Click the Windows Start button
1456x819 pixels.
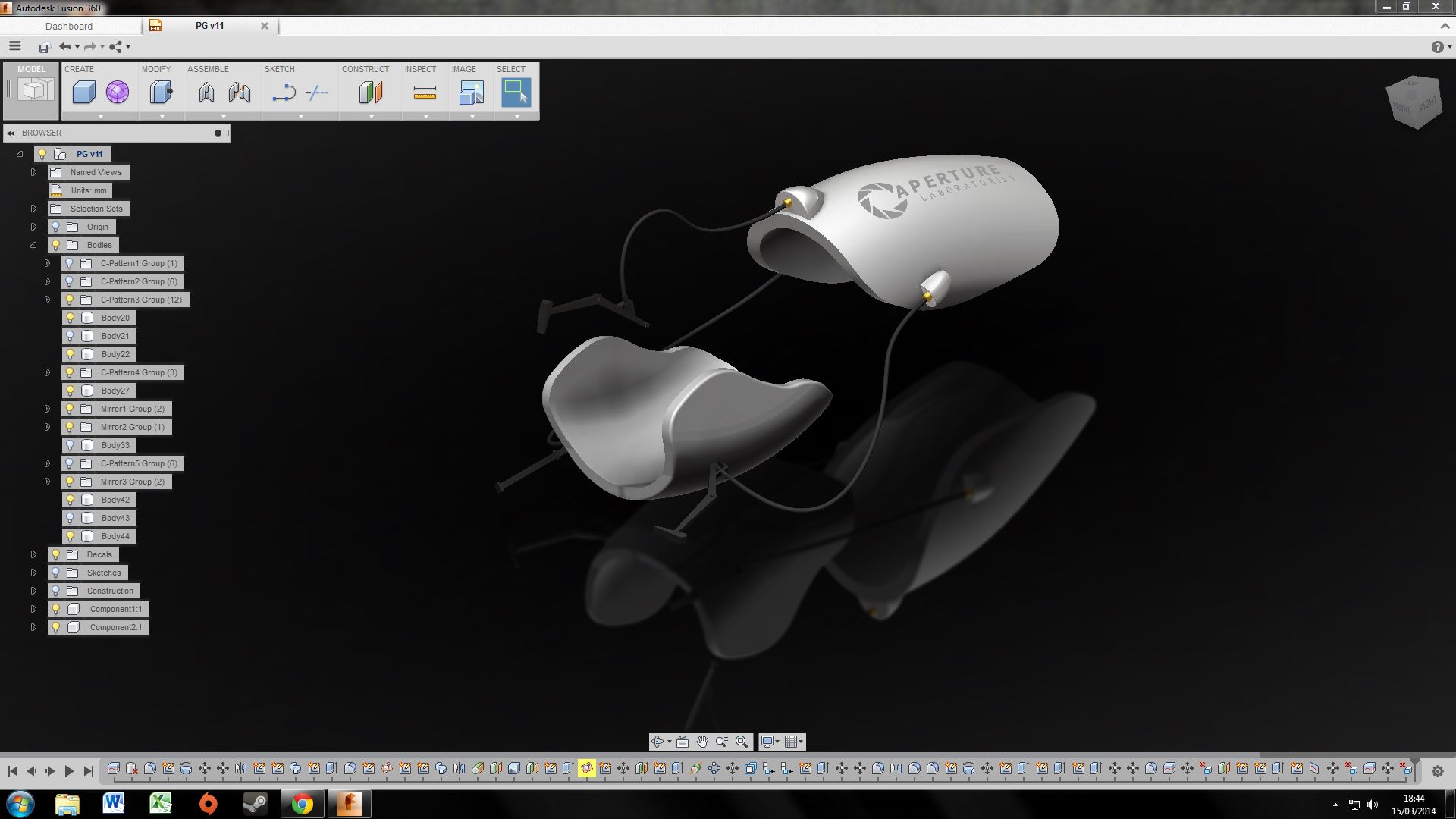point(20,803)
